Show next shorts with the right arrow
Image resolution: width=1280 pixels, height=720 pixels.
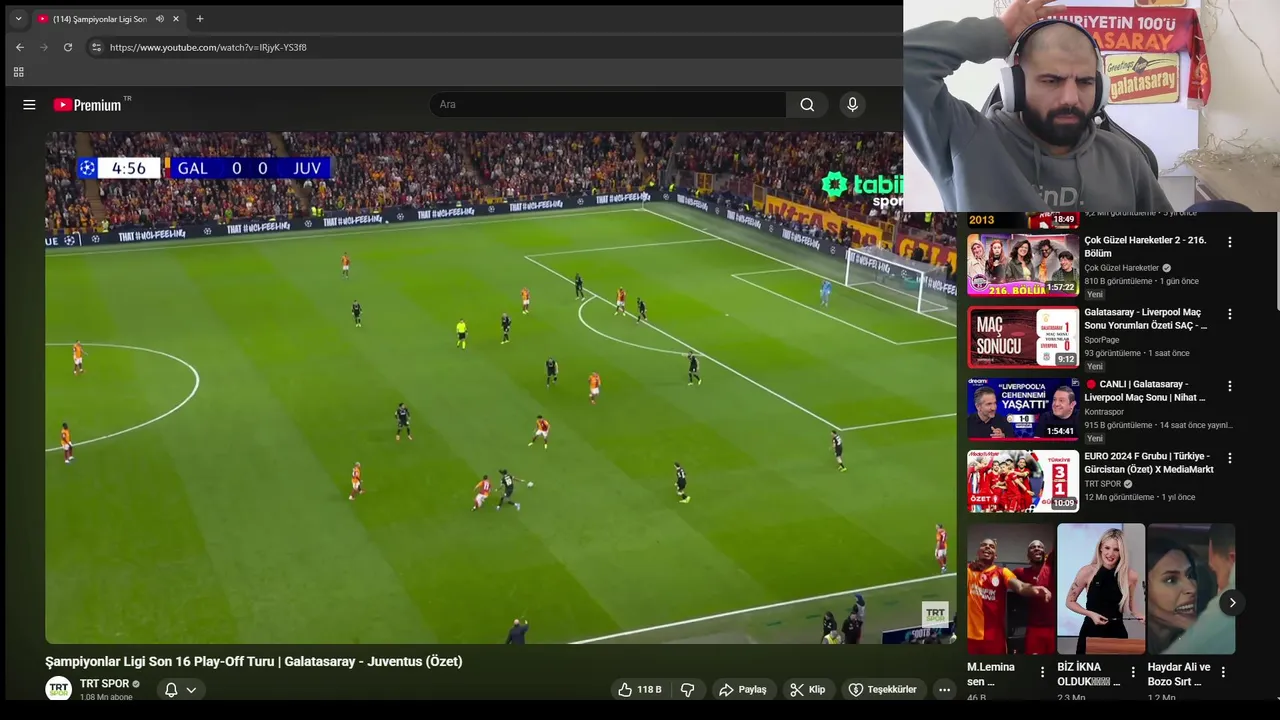point(1232,602)
